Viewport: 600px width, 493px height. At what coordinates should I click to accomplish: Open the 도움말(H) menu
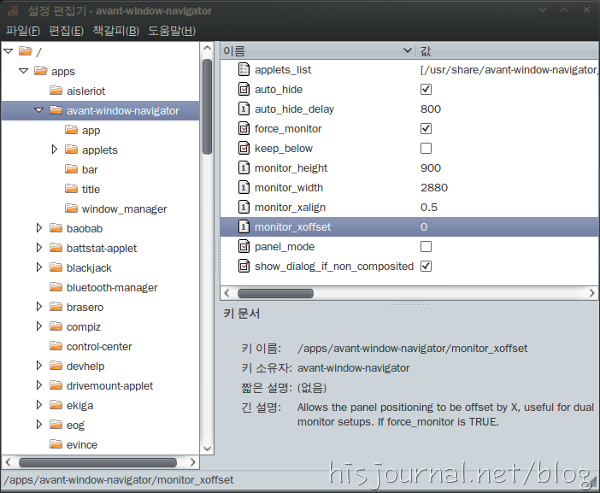point(172,31)
